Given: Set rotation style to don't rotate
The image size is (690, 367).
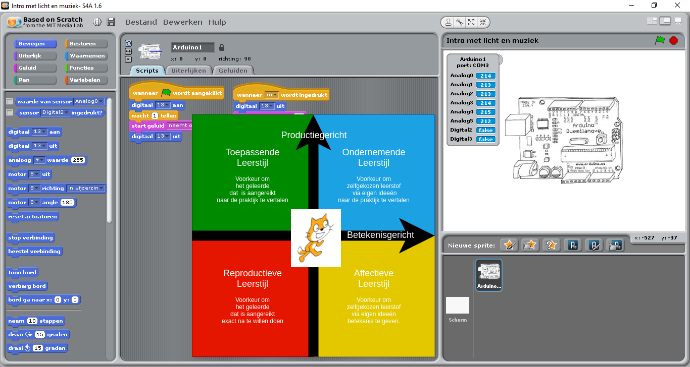Looking at the screenshot, I should (128, 59).
